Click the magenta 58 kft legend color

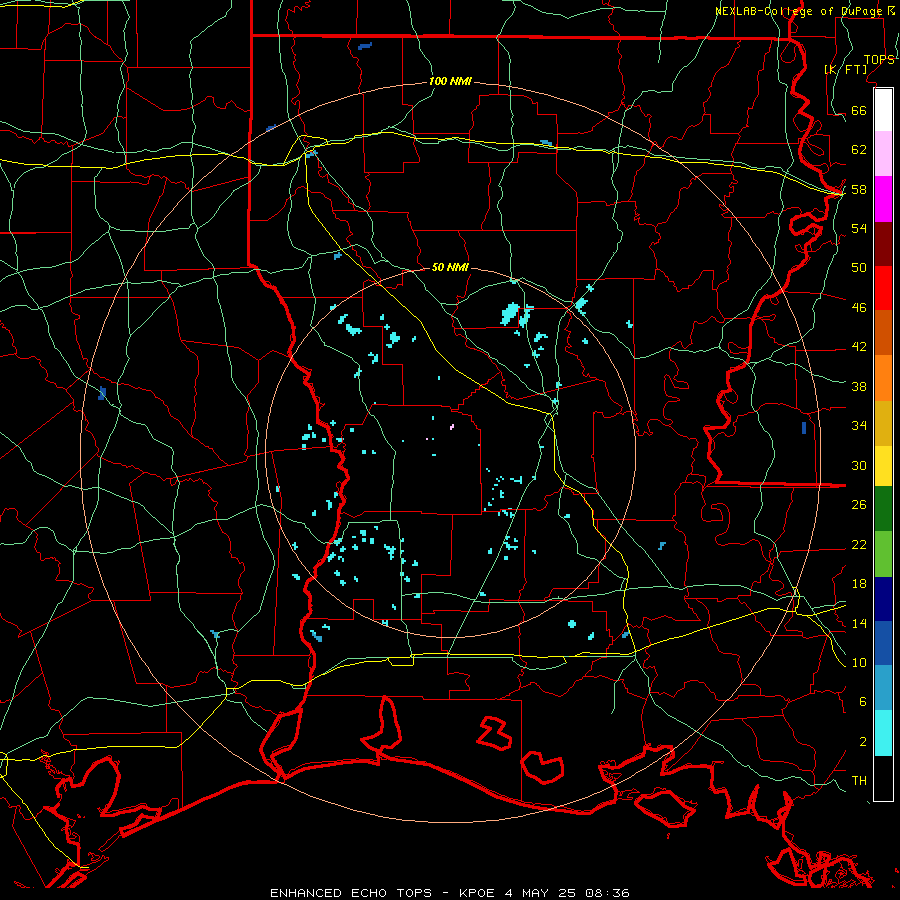point(883,199)
